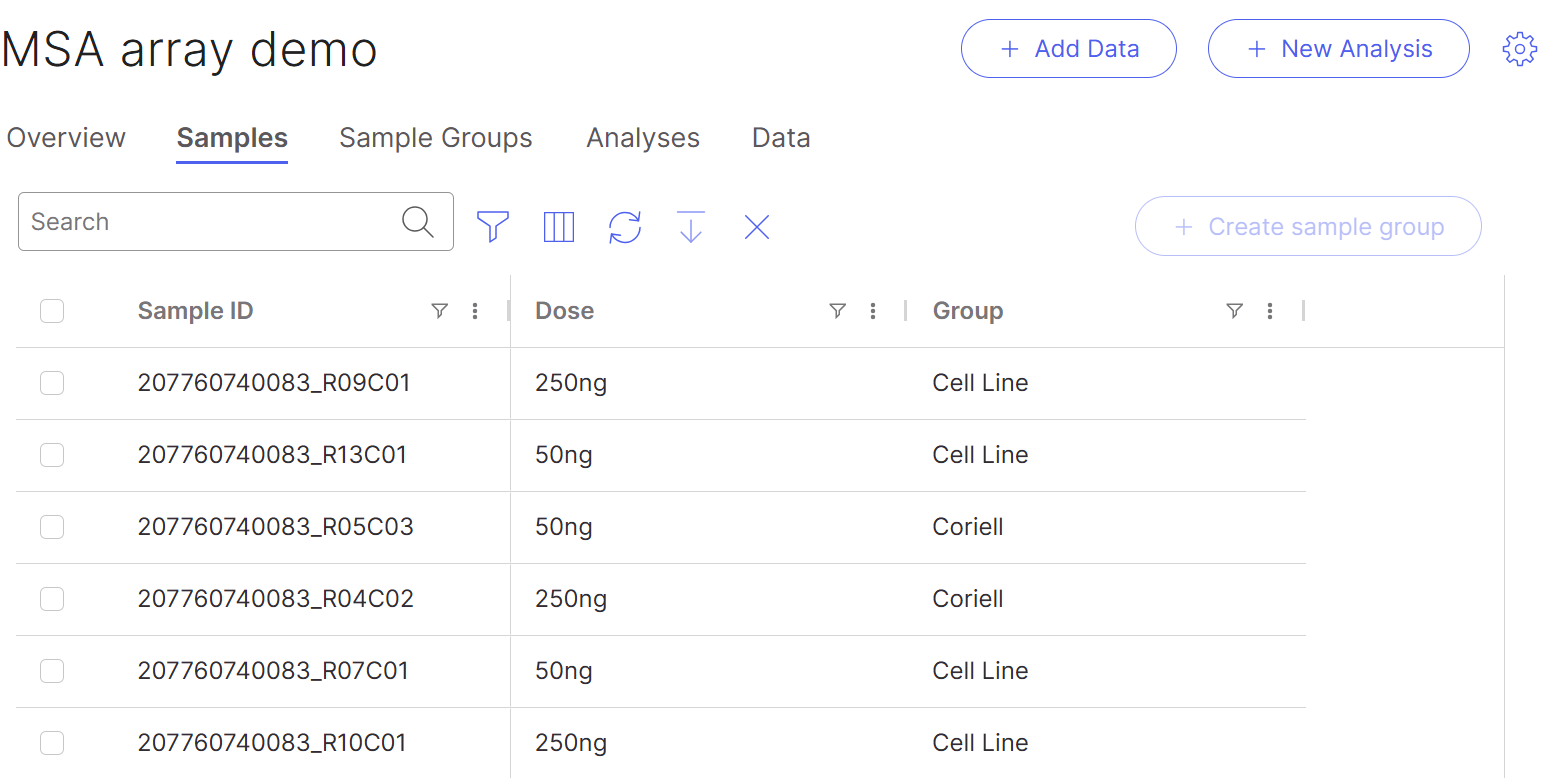Click the Sample ID column filter icon
Image resolution: width=1542 pixels, height=778 pixels.
point(439,311)
